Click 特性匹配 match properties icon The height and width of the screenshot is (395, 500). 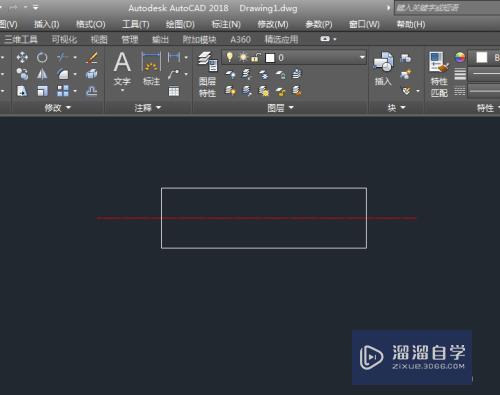pyautogui.click(x=439, y=75)
